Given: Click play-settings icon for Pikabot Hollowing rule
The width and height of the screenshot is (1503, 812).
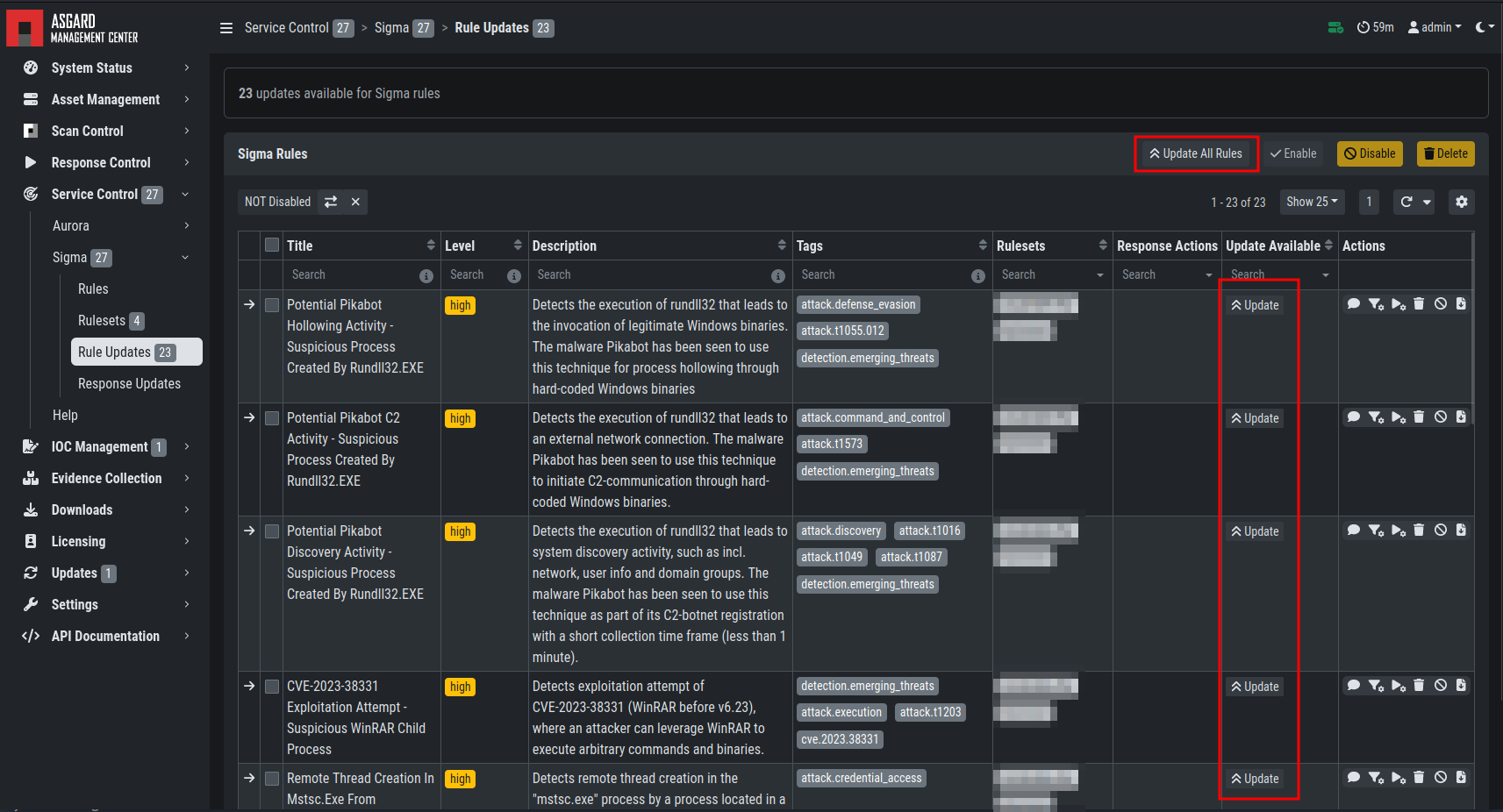Looking at the screenshot, I should tap(1399, 304).
